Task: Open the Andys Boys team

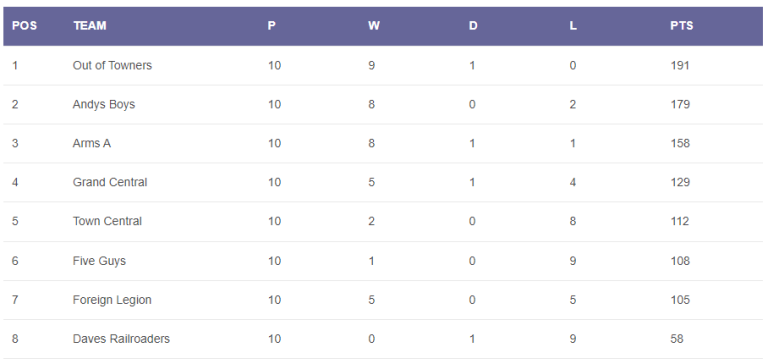Action: (104, 104)
